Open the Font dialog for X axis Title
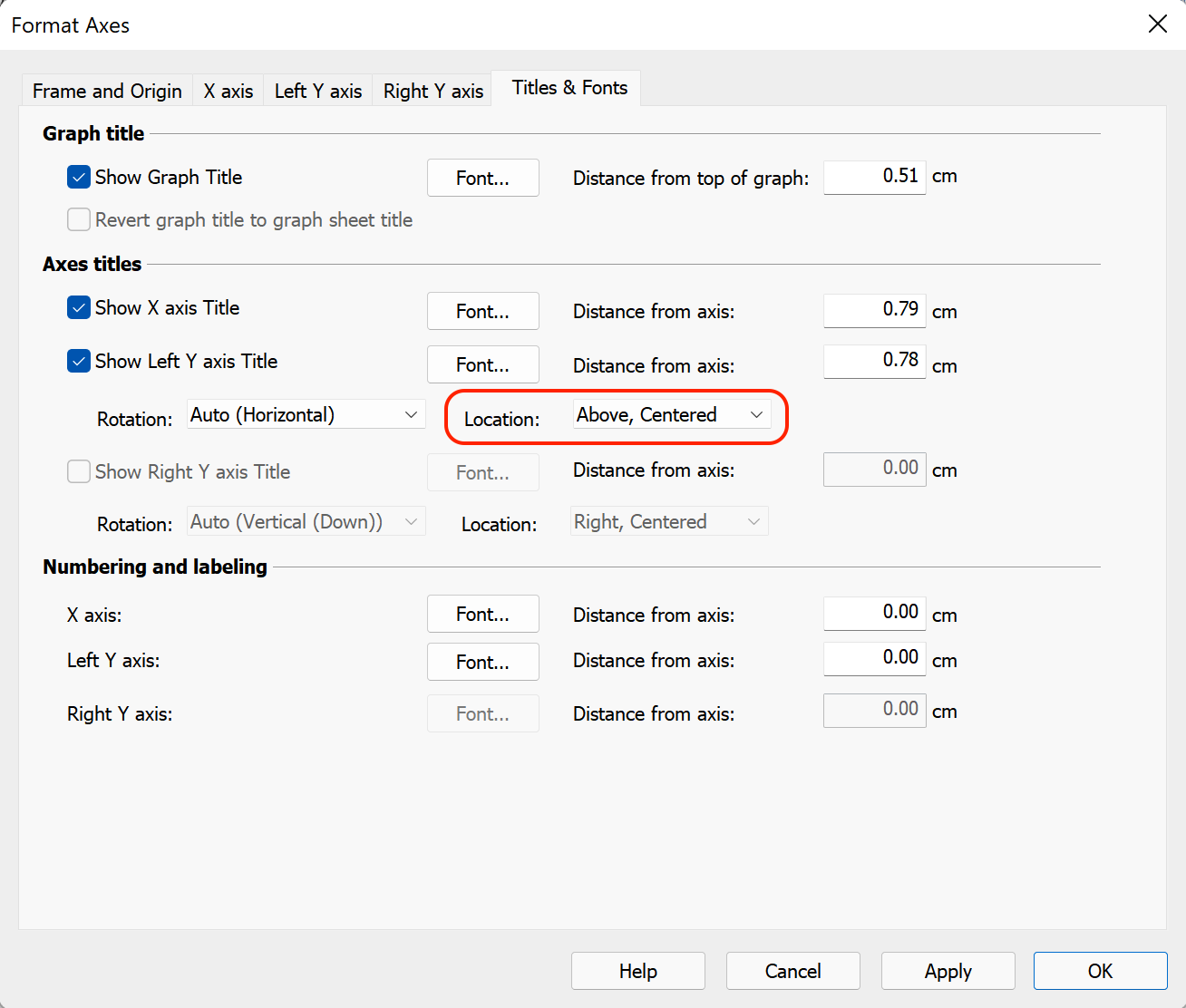 (x=482, y=311)
